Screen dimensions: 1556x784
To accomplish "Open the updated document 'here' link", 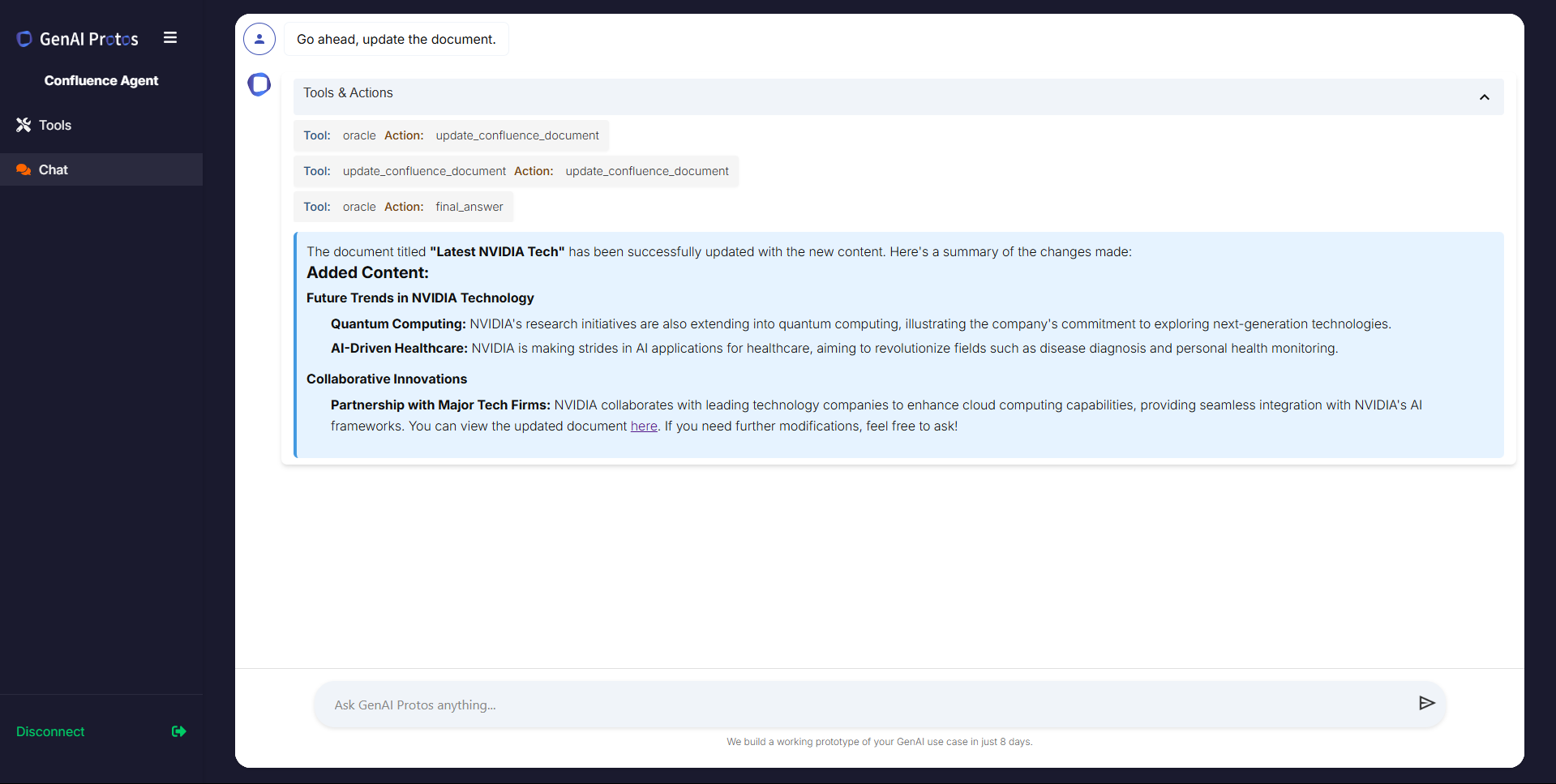I will coord(644,426).
